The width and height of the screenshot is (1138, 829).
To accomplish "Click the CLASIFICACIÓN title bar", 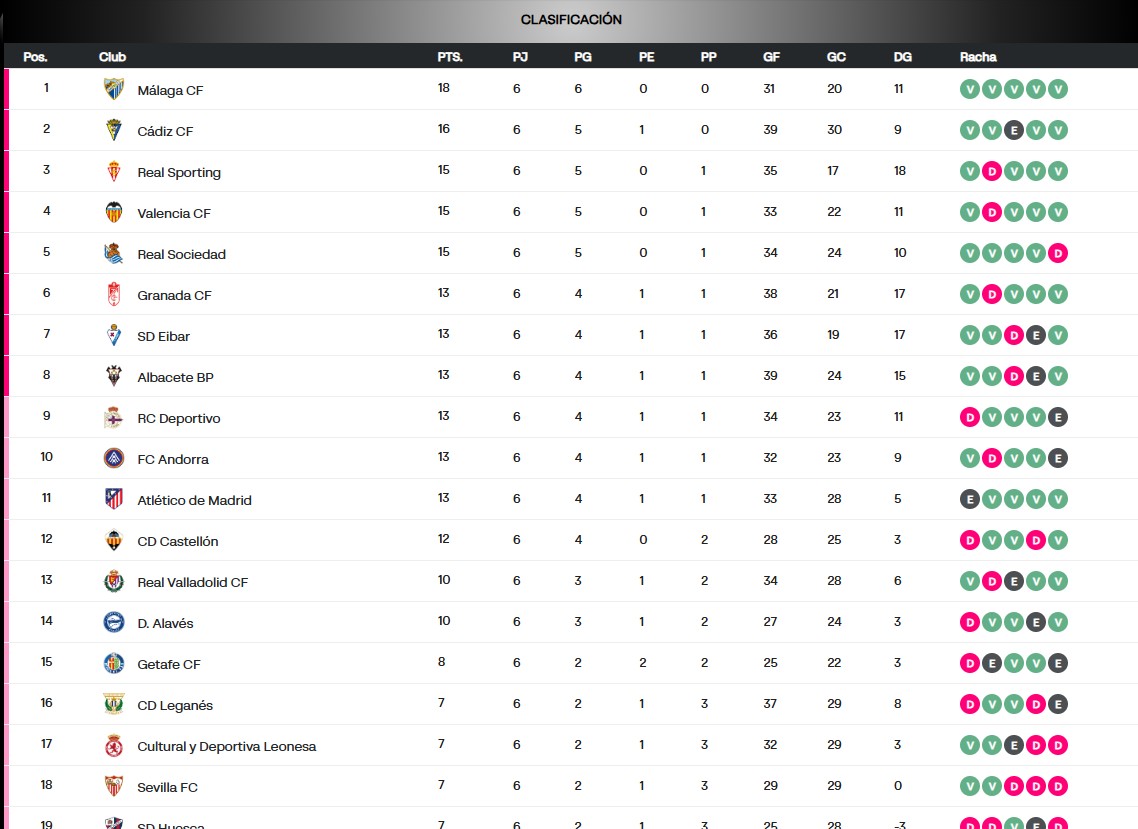I will [x=570, y=20].
